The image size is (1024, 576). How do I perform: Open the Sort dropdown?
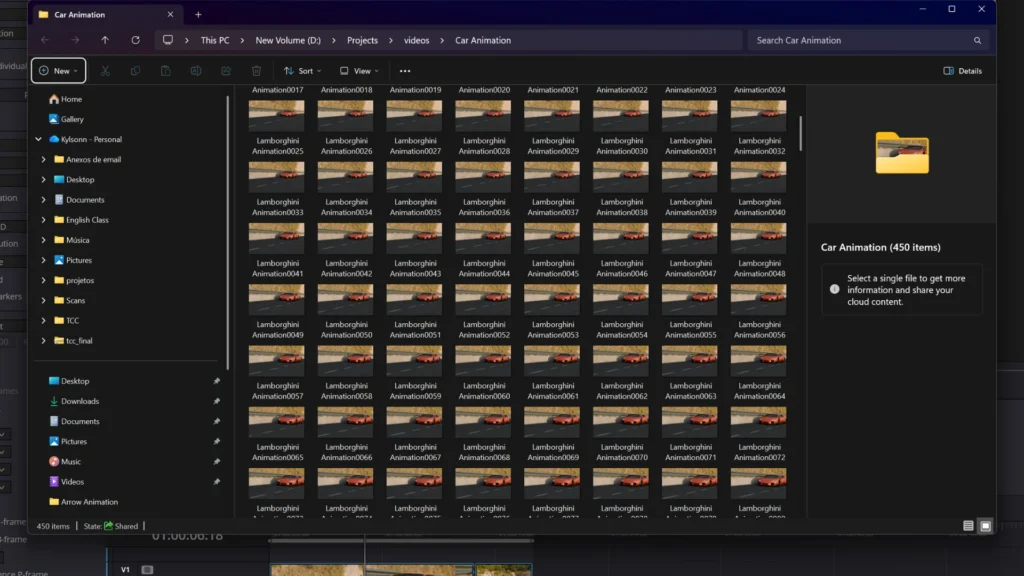click(x=302, y=71)
